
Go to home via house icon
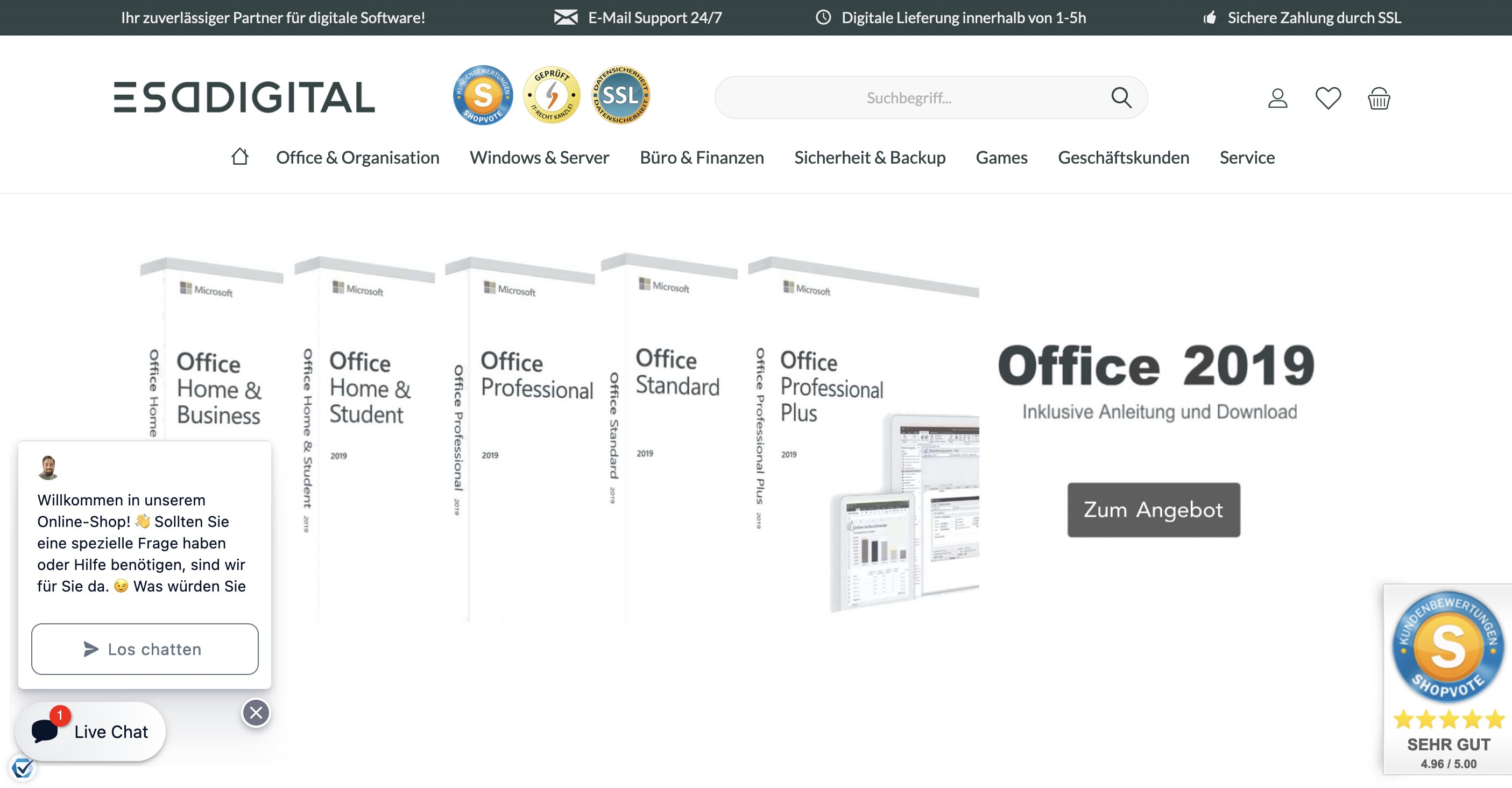click(239, 157)
